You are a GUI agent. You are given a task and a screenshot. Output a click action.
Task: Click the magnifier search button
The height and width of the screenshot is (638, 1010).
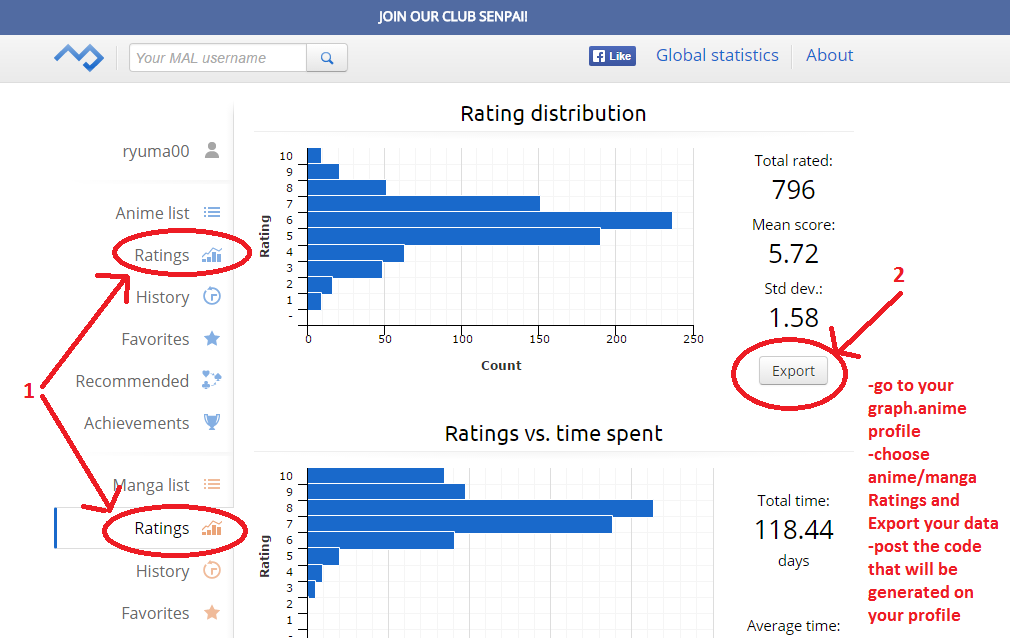pos(327,58)
